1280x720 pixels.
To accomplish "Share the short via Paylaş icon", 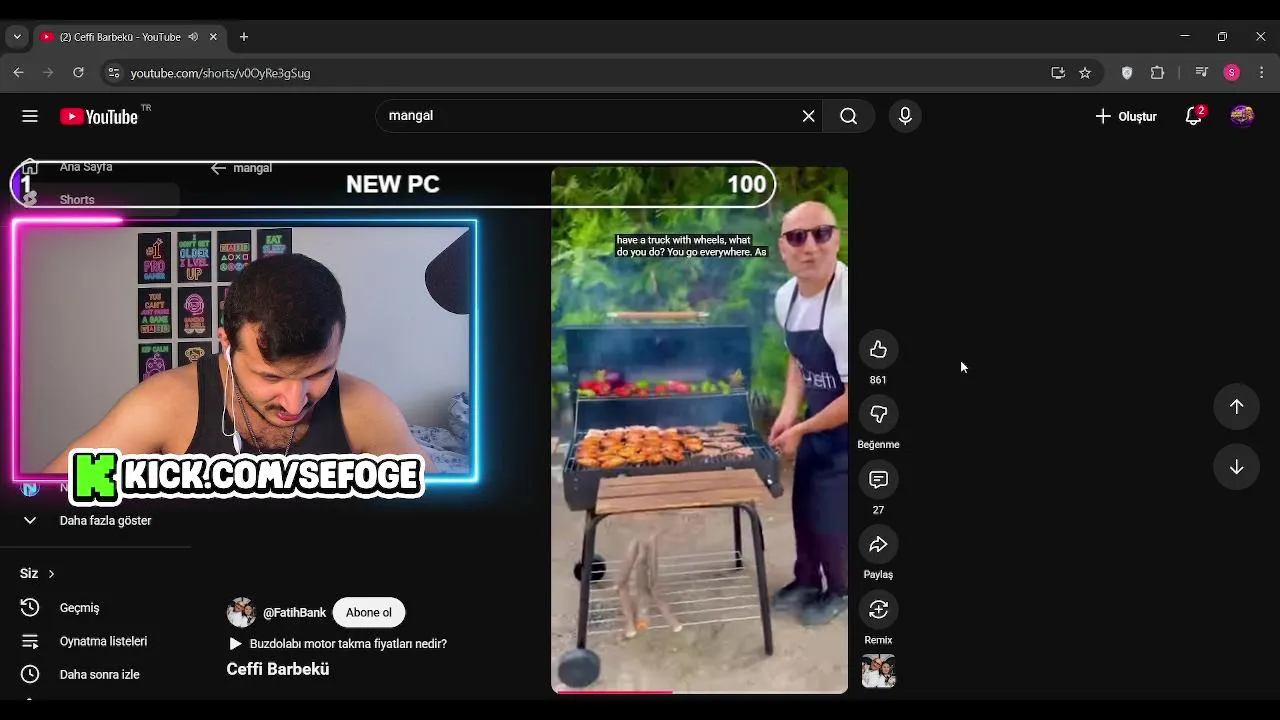I will tap(878, 544).
